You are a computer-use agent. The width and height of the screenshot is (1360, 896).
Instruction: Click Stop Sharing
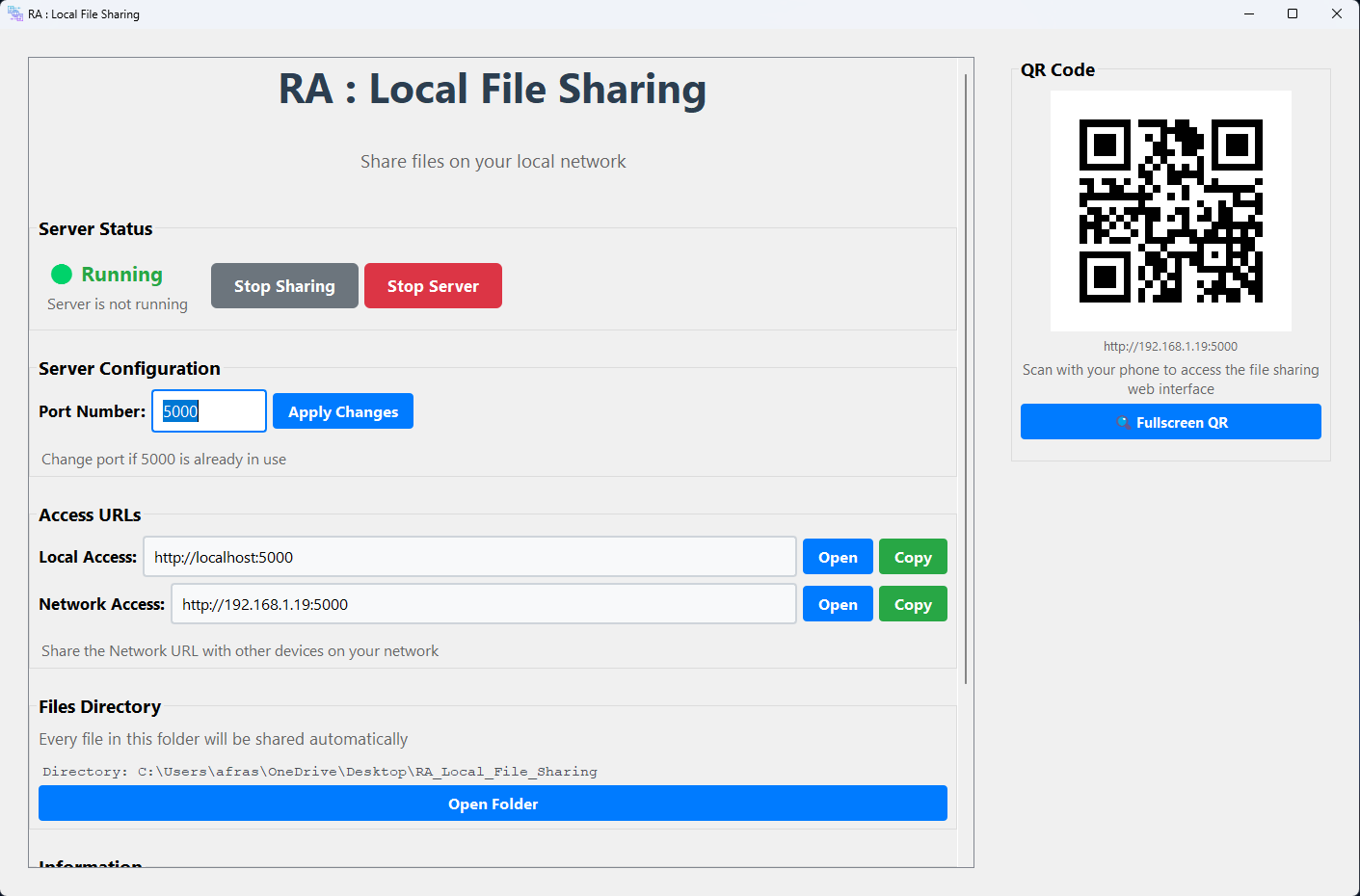(x=284, y=285)
